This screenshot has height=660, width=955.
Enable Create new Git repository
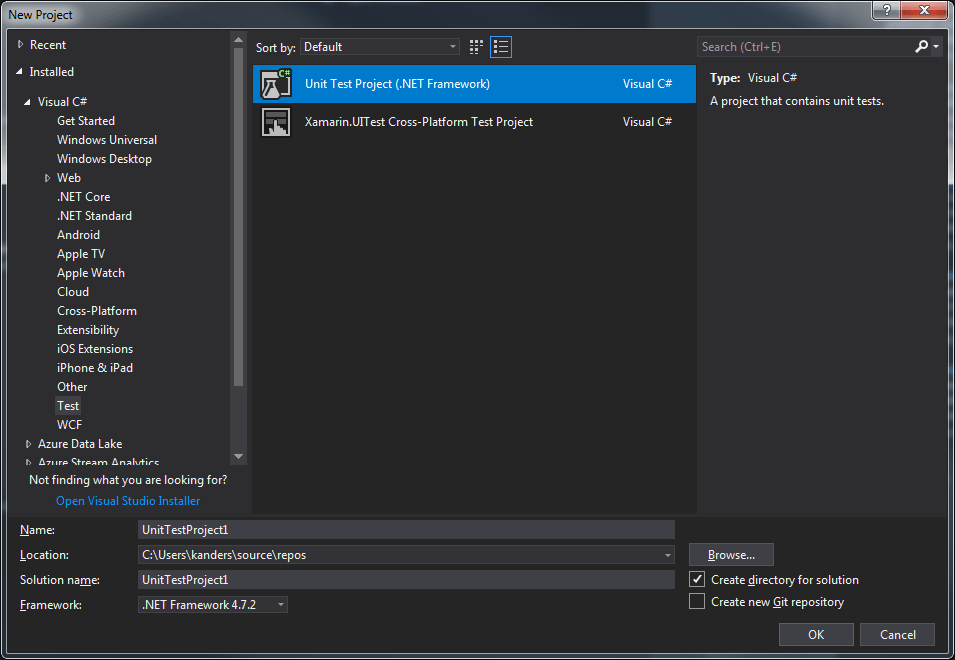pyautogui.click(x=698, y=602)
